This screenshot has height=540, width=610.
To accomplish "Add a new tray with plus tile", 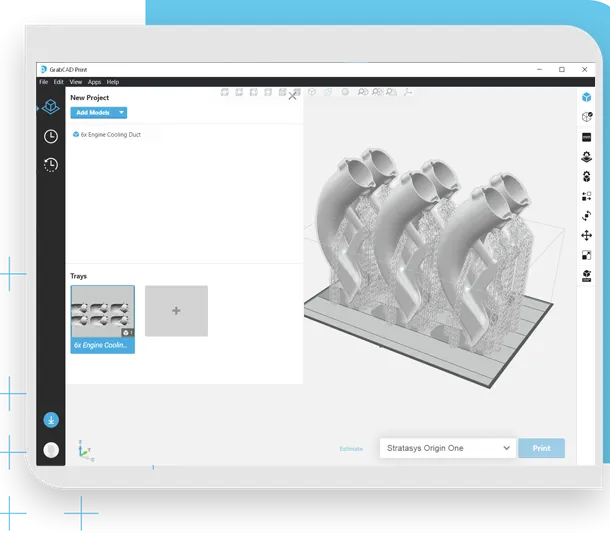I will click(x=176, y=311).
